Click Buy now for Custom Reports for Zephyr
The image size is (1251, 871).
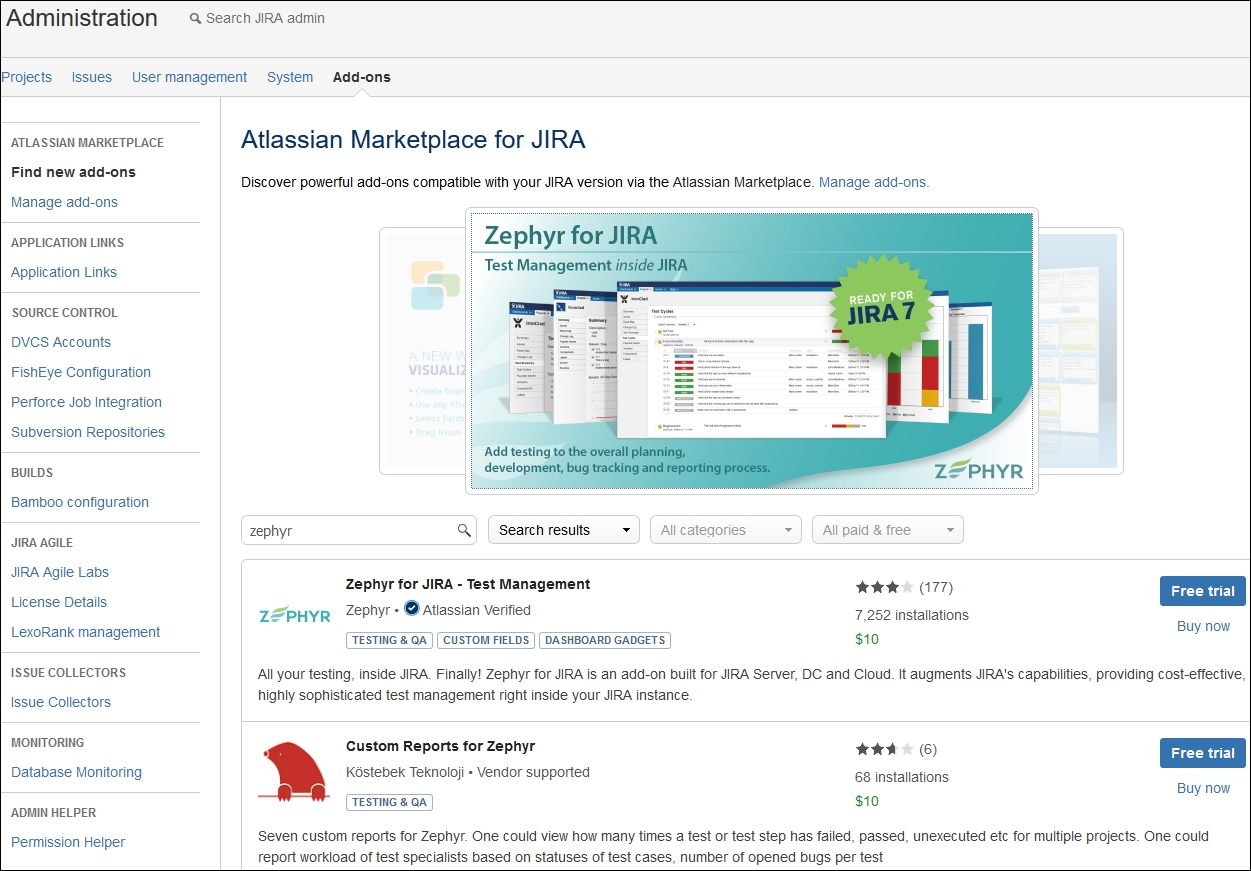(1204, 788)
